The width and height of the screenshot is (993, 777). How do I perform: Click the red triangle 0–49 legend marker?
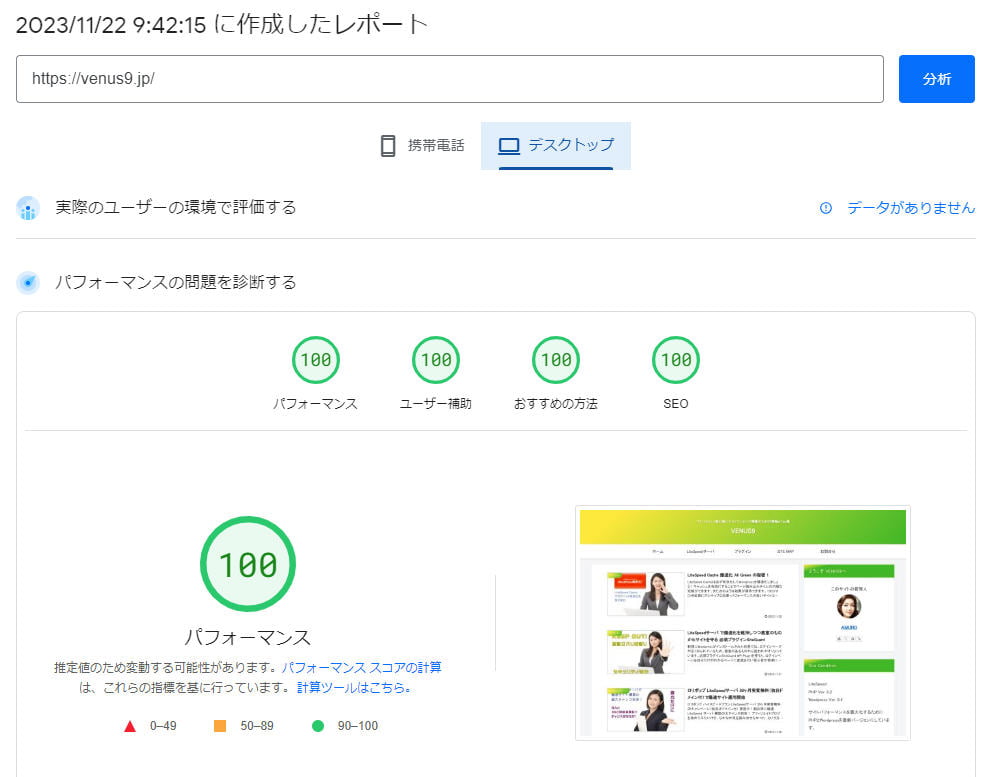pyautogui.click(x=130, y=726)
